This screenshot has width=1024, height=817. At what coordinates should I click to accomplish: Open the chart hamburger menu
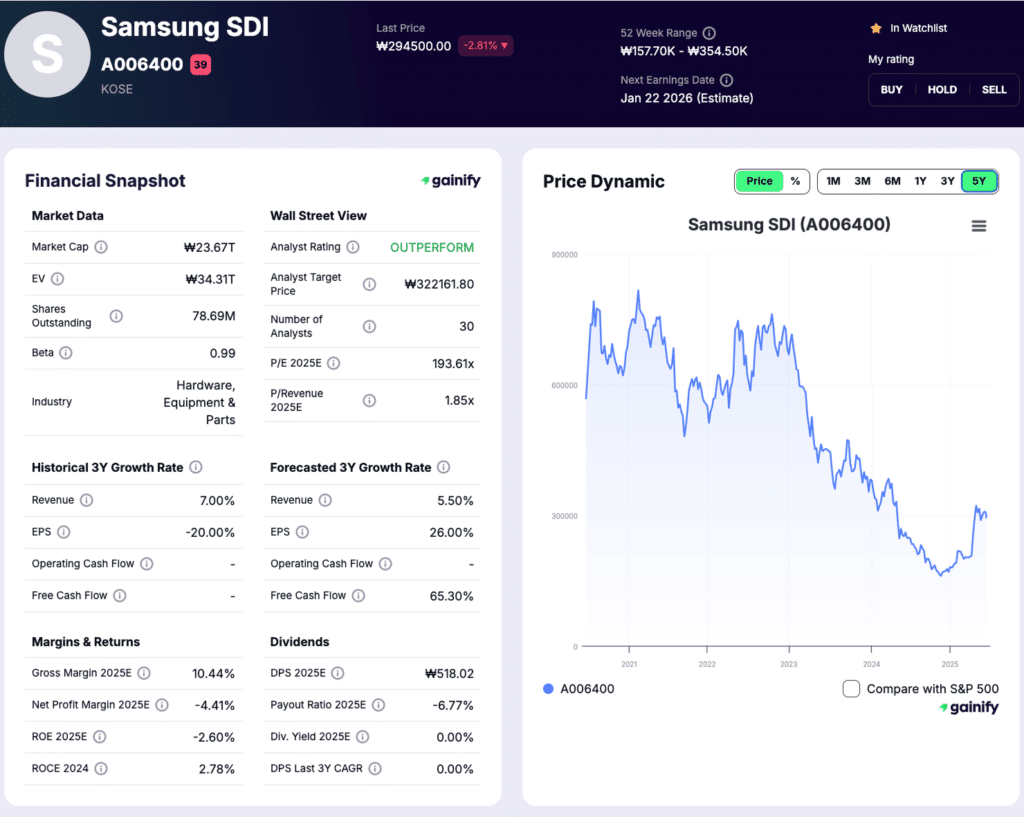click(x=978, y=226)
